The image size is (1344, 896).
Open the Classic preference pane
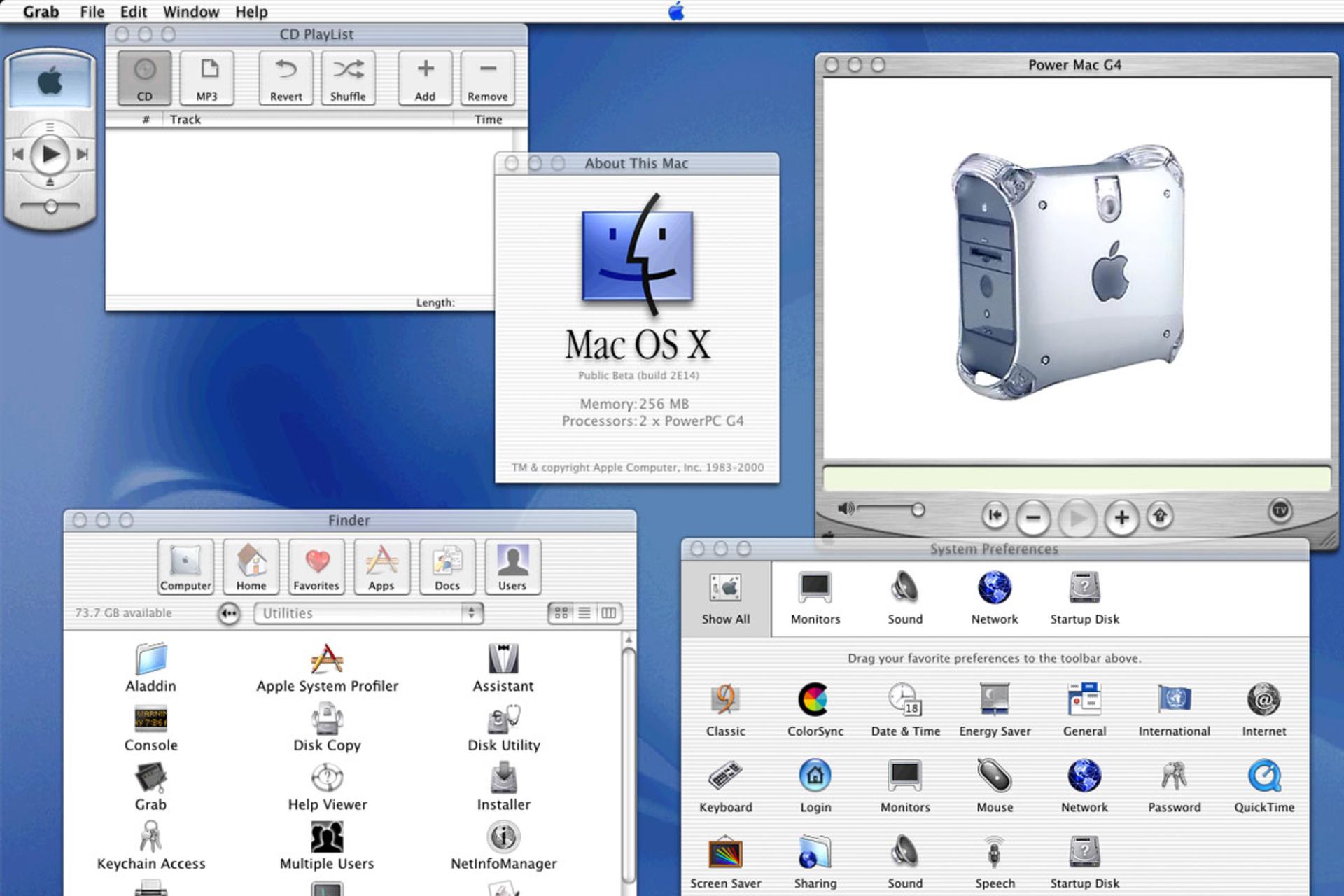point(726,710)
